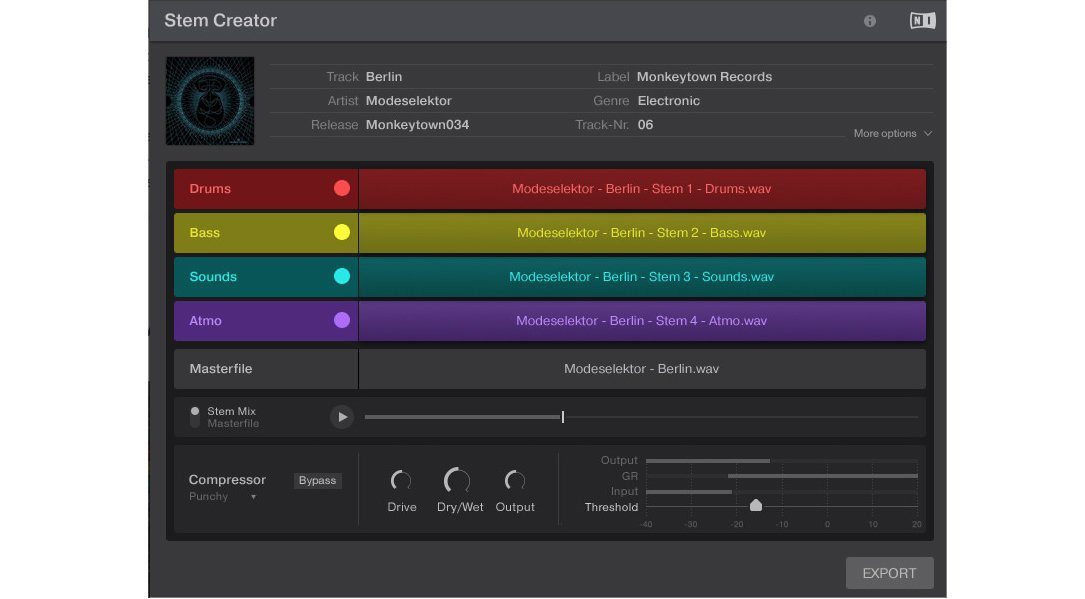Click the Dry/Wet knob
Viewport: 1085px width, 599px height.
pos(458,481)
